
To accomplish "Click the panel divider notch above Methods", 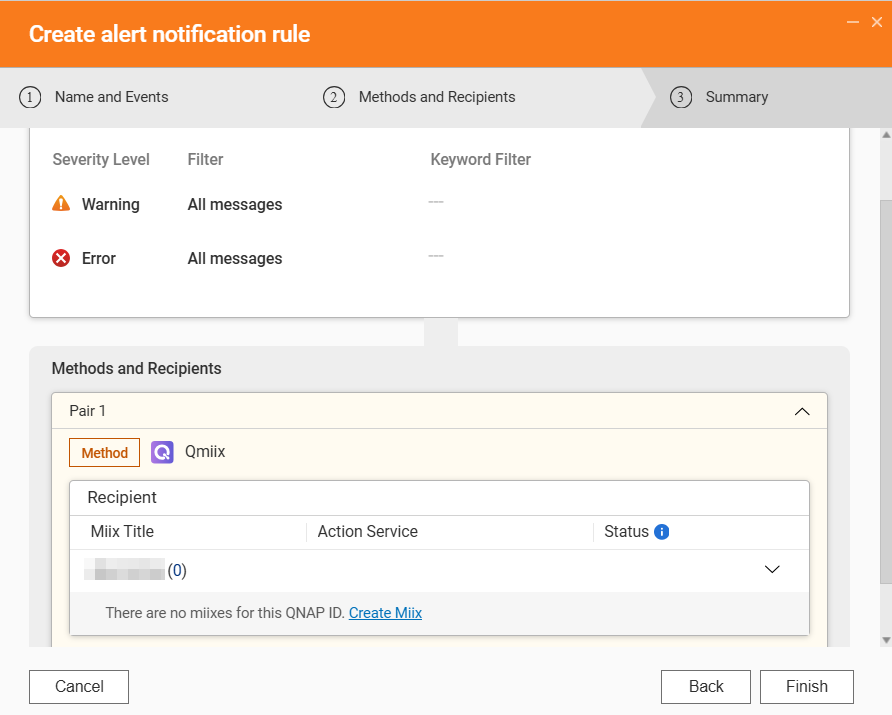I will click(441, 330).
